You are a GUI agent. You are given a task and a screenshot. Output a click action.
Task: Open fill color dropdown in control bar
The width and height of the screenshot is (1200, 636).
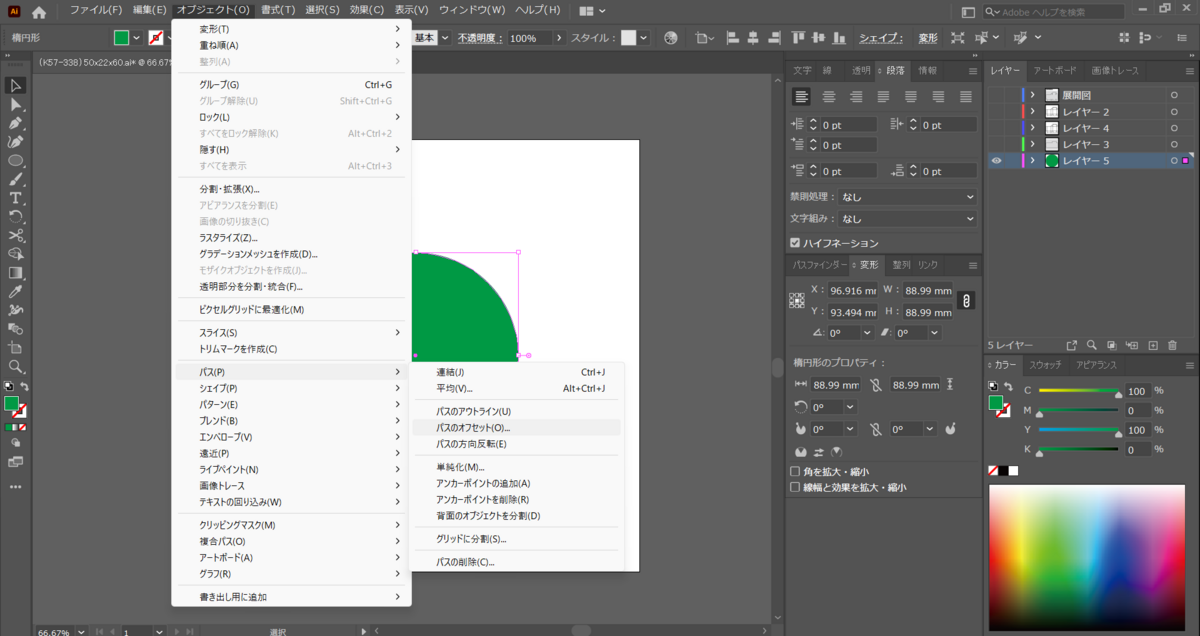click(137, 38)
